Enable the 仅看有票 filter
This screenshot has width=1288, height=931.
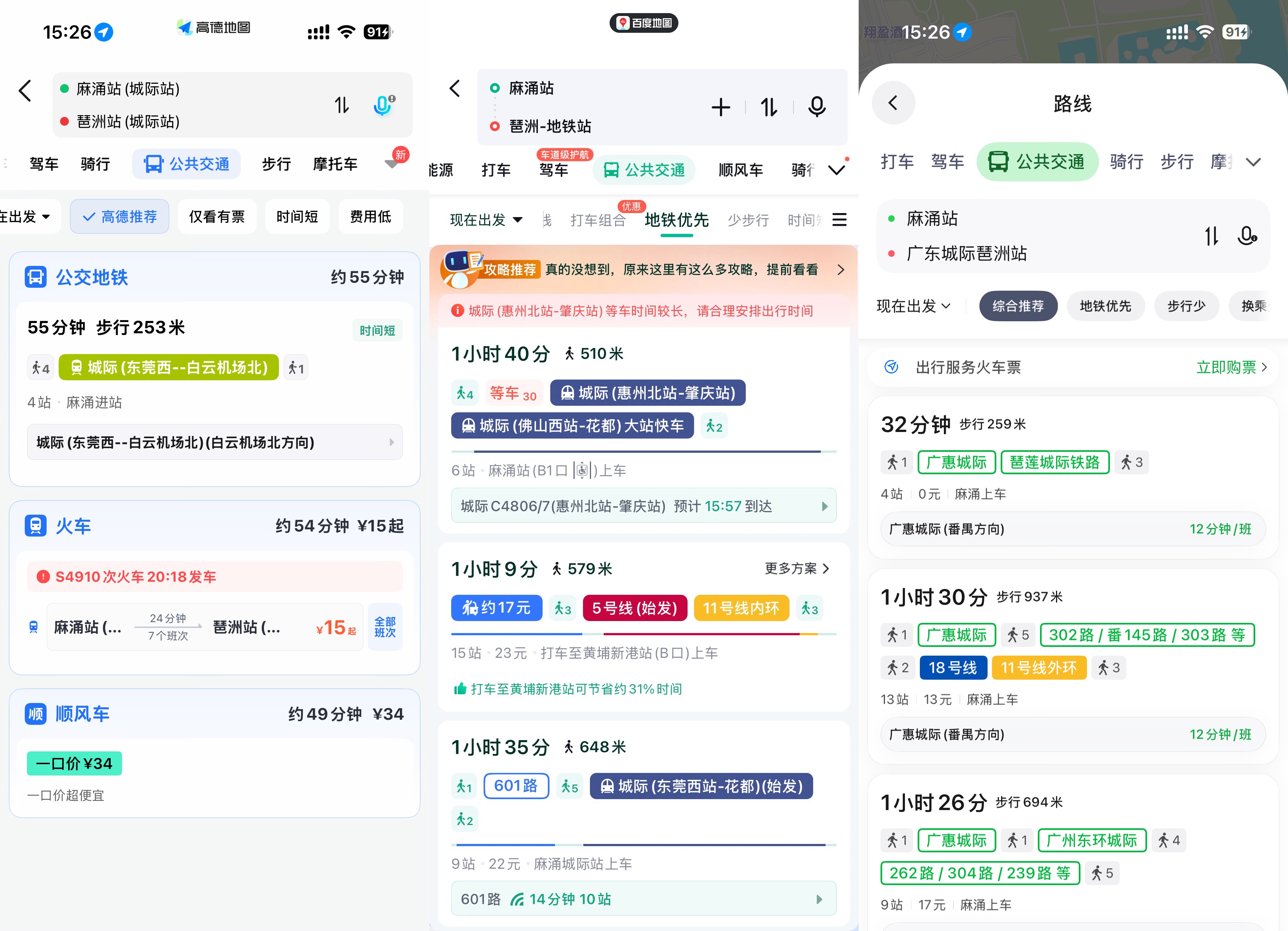pos(217,216)
